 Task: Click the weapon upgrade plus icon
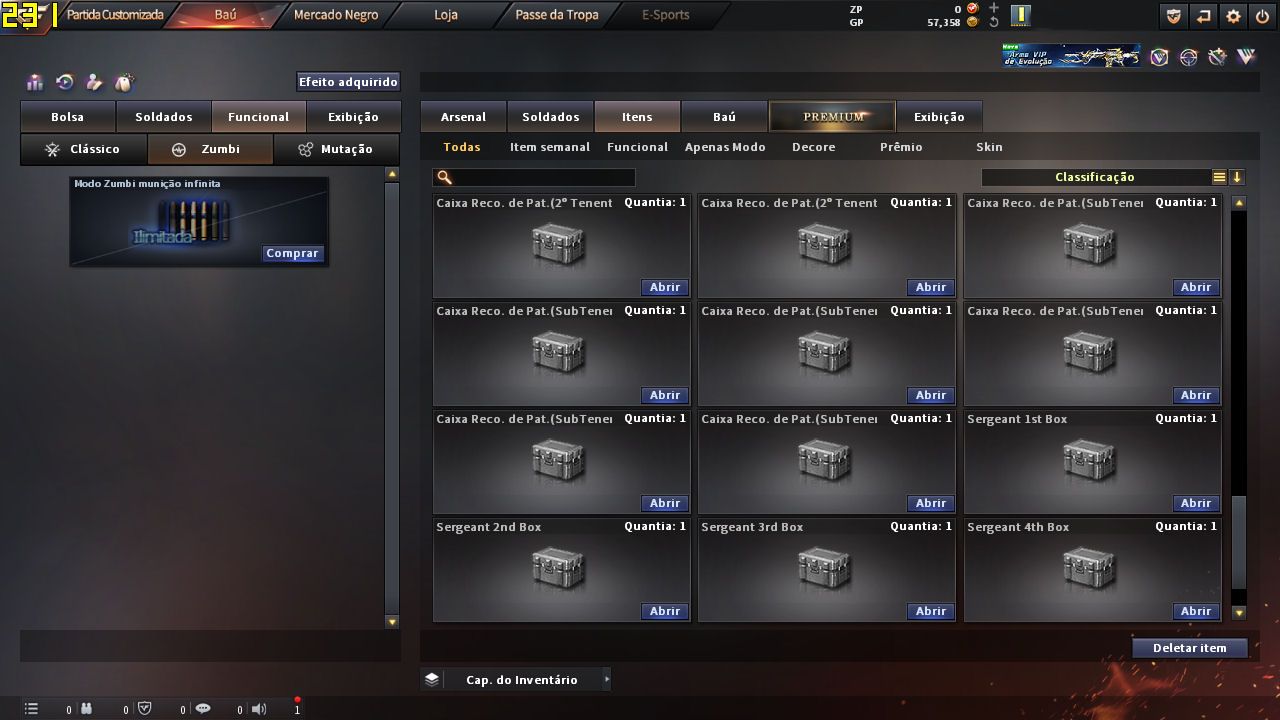click(x=1217, y=57)
